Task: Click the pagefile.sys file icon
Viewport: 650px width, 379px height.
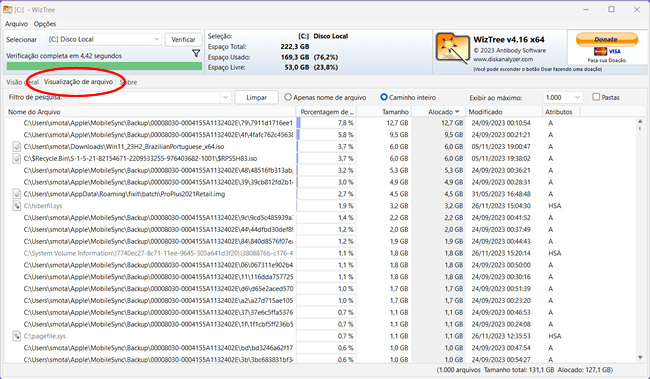Action: [17, 336]
